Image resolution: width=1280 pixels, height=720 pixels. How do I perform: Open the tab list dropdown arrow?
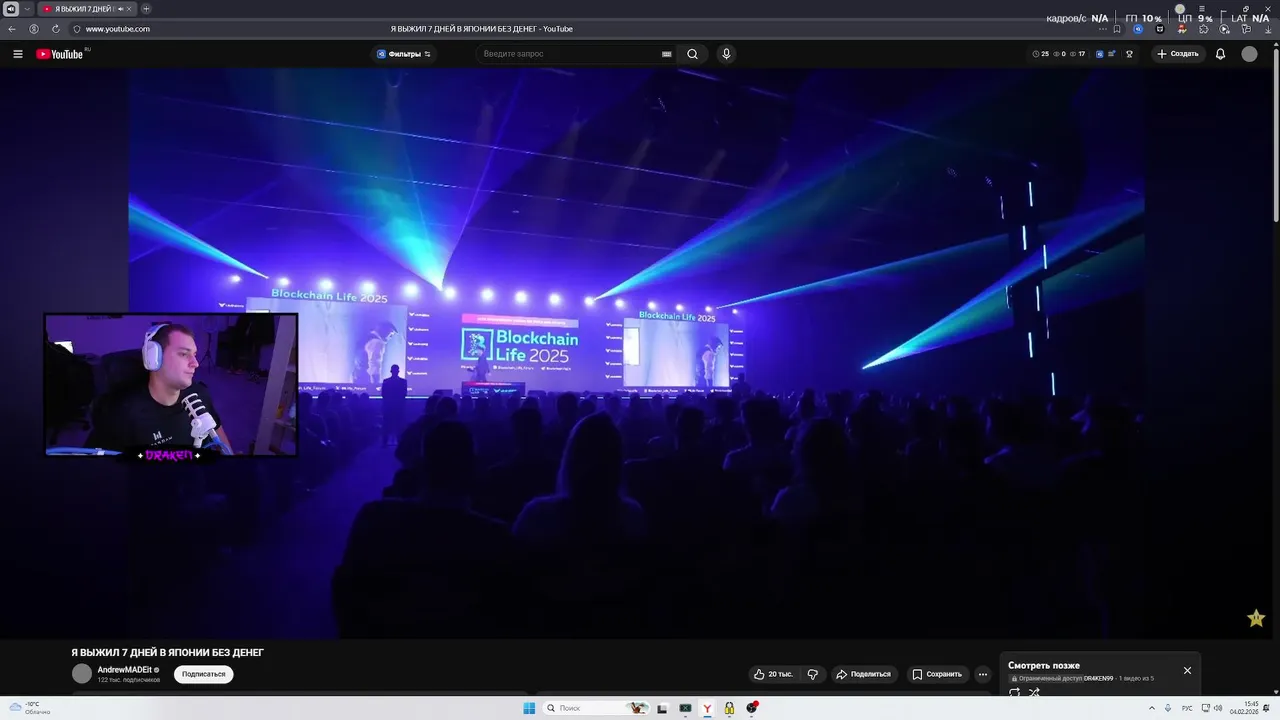[x=27, y=9]
